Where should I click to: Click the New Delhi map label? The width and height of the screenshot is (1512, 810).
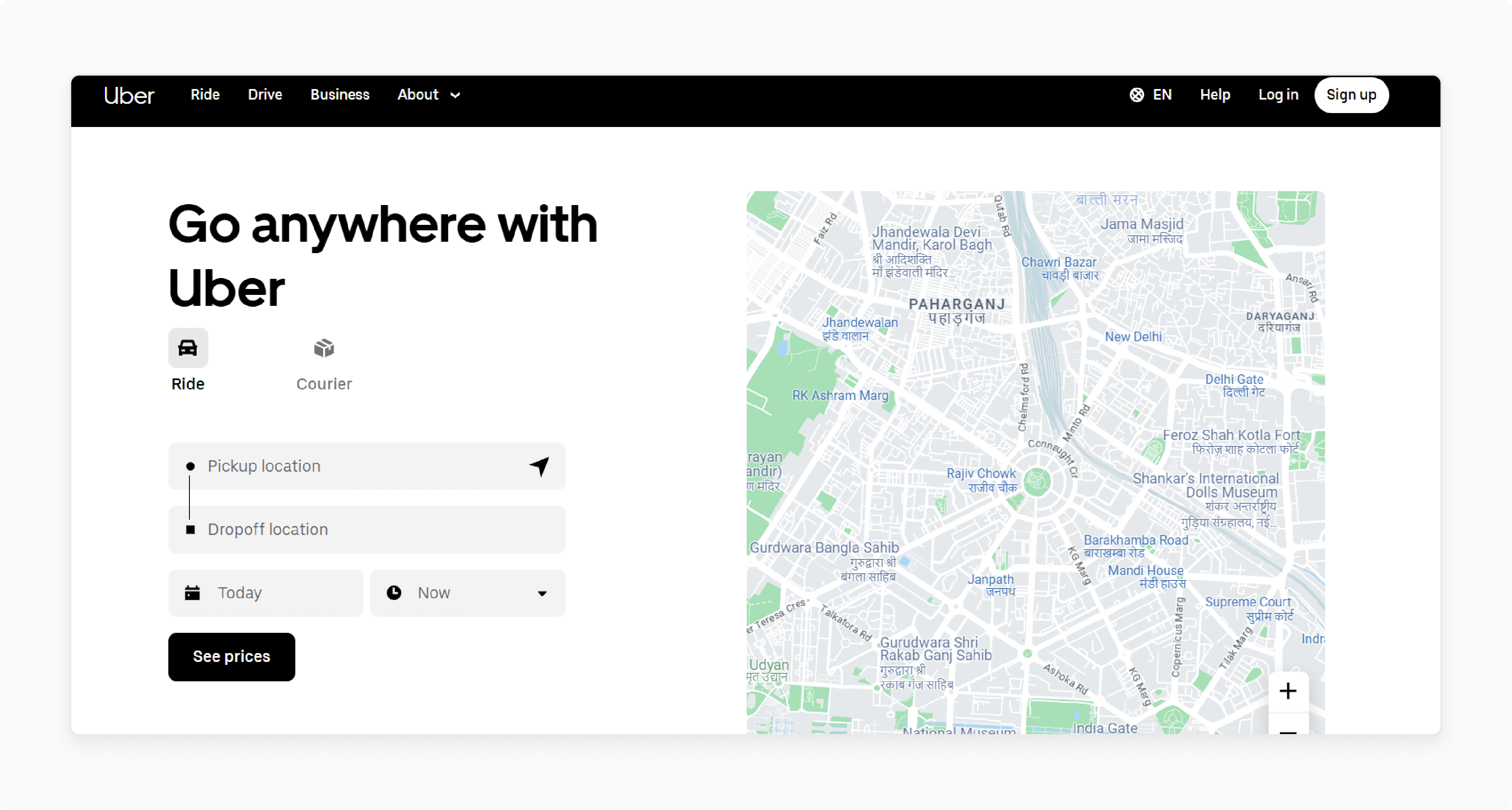click(x=1134, y=337)
